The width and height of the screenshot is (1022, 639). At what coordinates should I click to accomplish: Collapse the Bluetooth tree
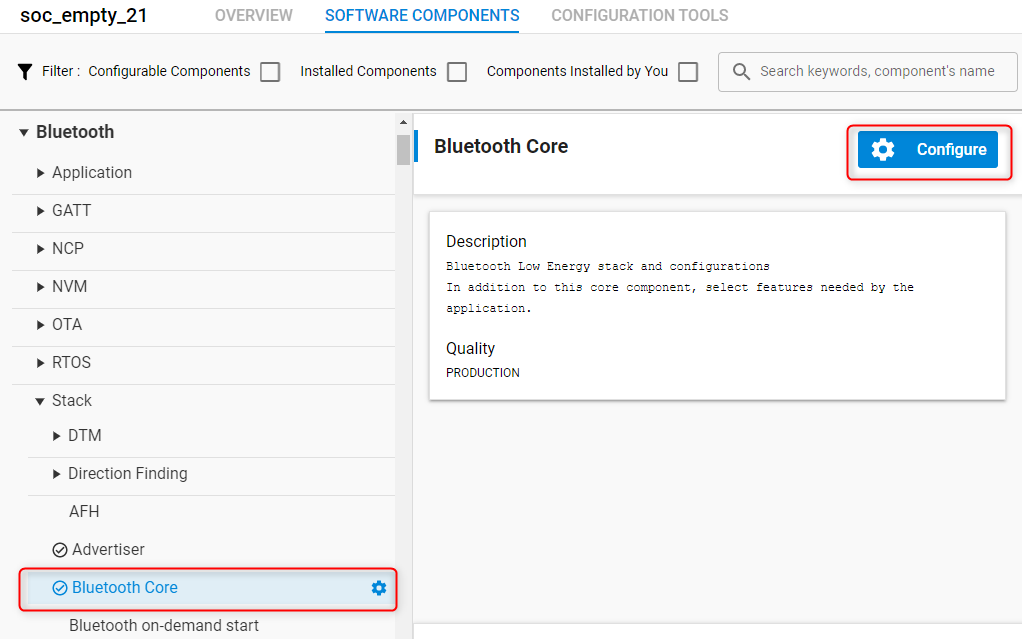pos(21,131)
